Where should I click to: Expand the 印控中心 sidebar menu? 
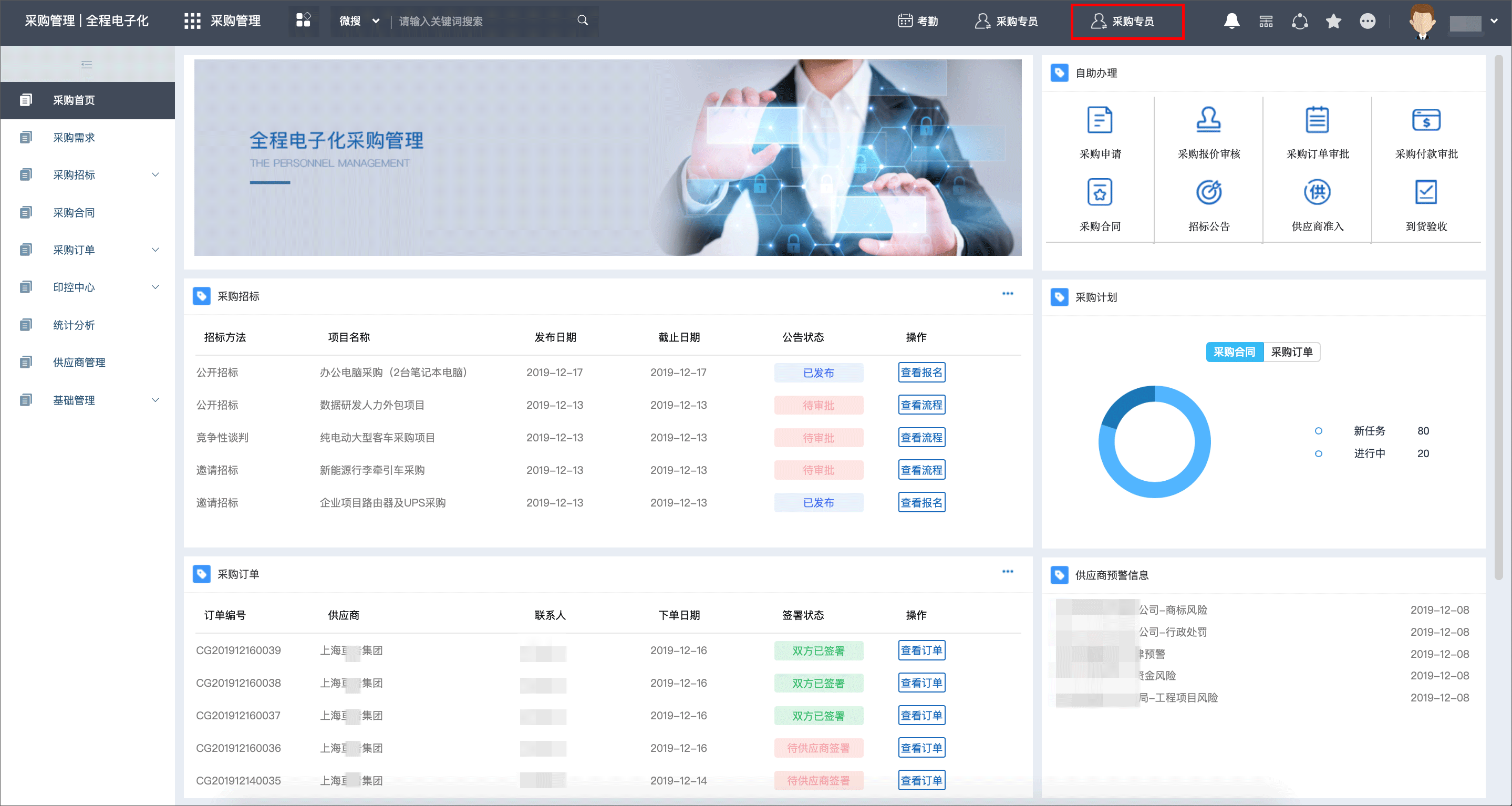coord(87,287)
